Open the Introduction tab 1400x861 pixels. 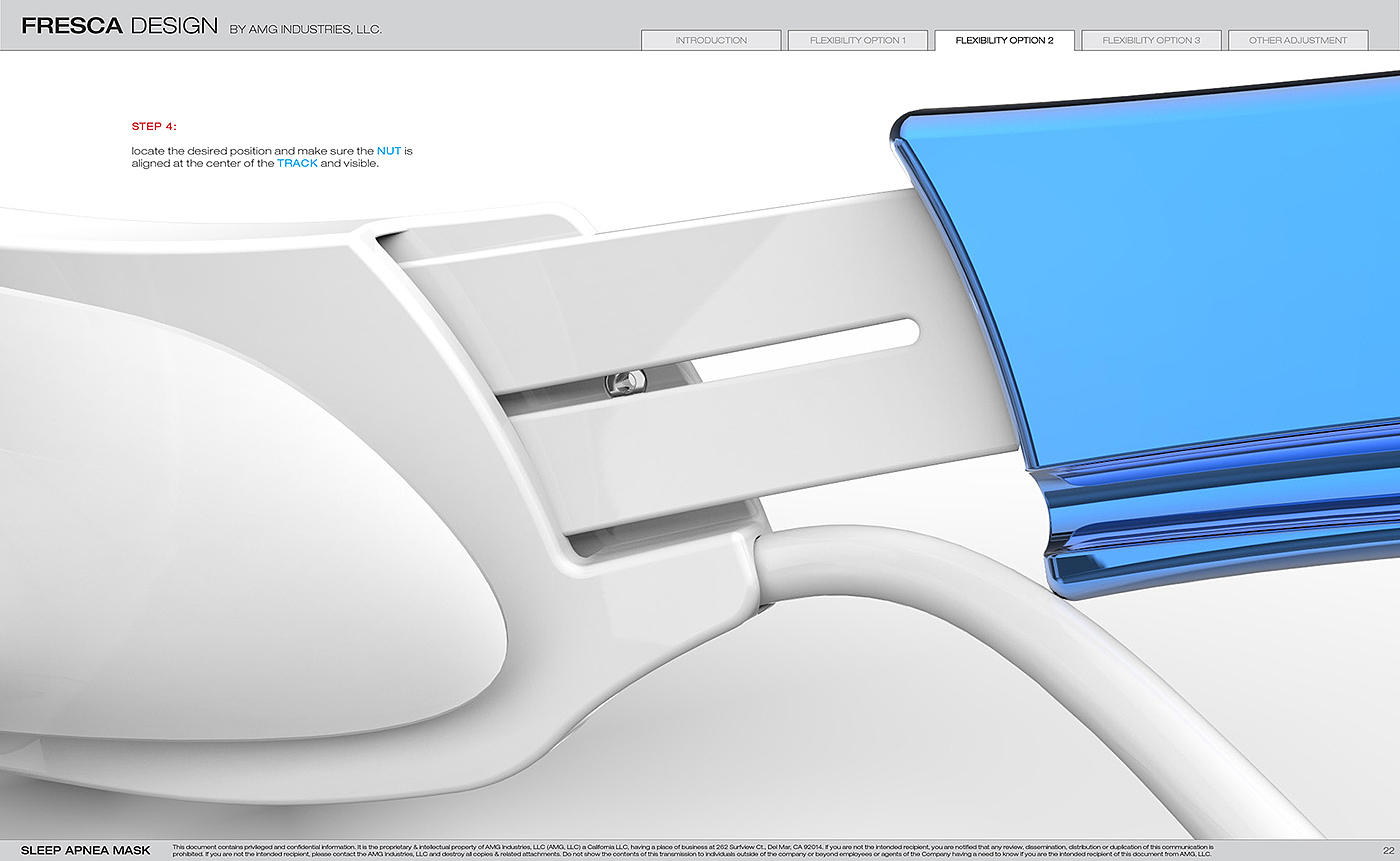711,41
